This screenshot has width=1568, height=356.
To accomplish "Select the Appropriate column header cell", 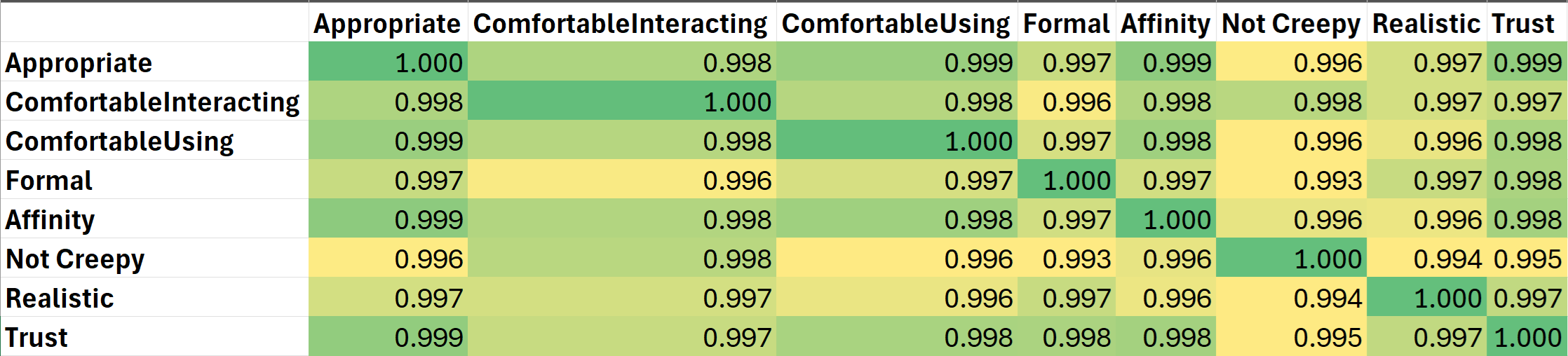I will [x=388, y=22].
